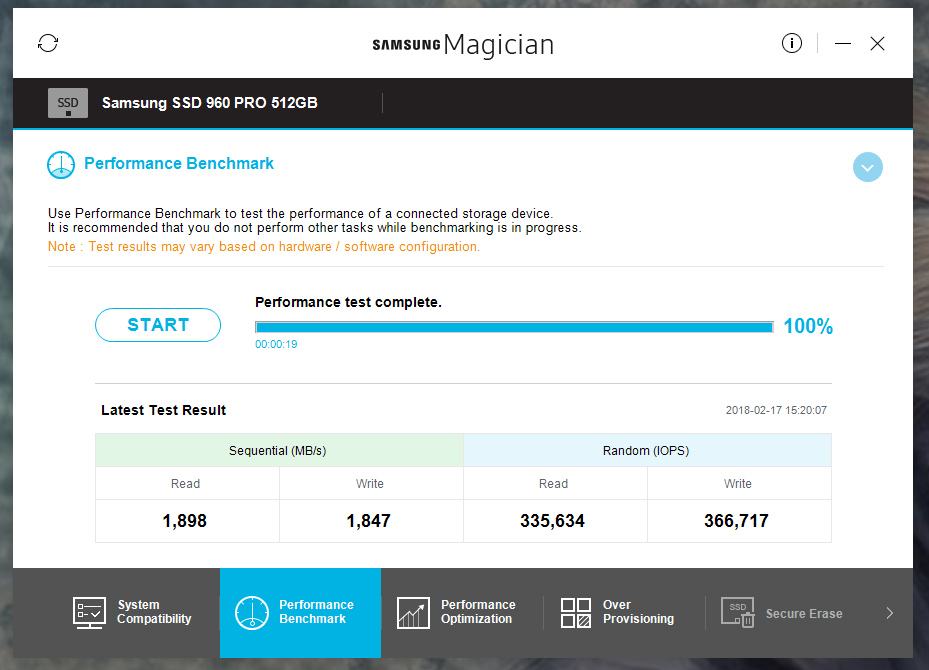
Task: Collapse the Performance Benchmark section with the blue chevron
Action: 867,168
